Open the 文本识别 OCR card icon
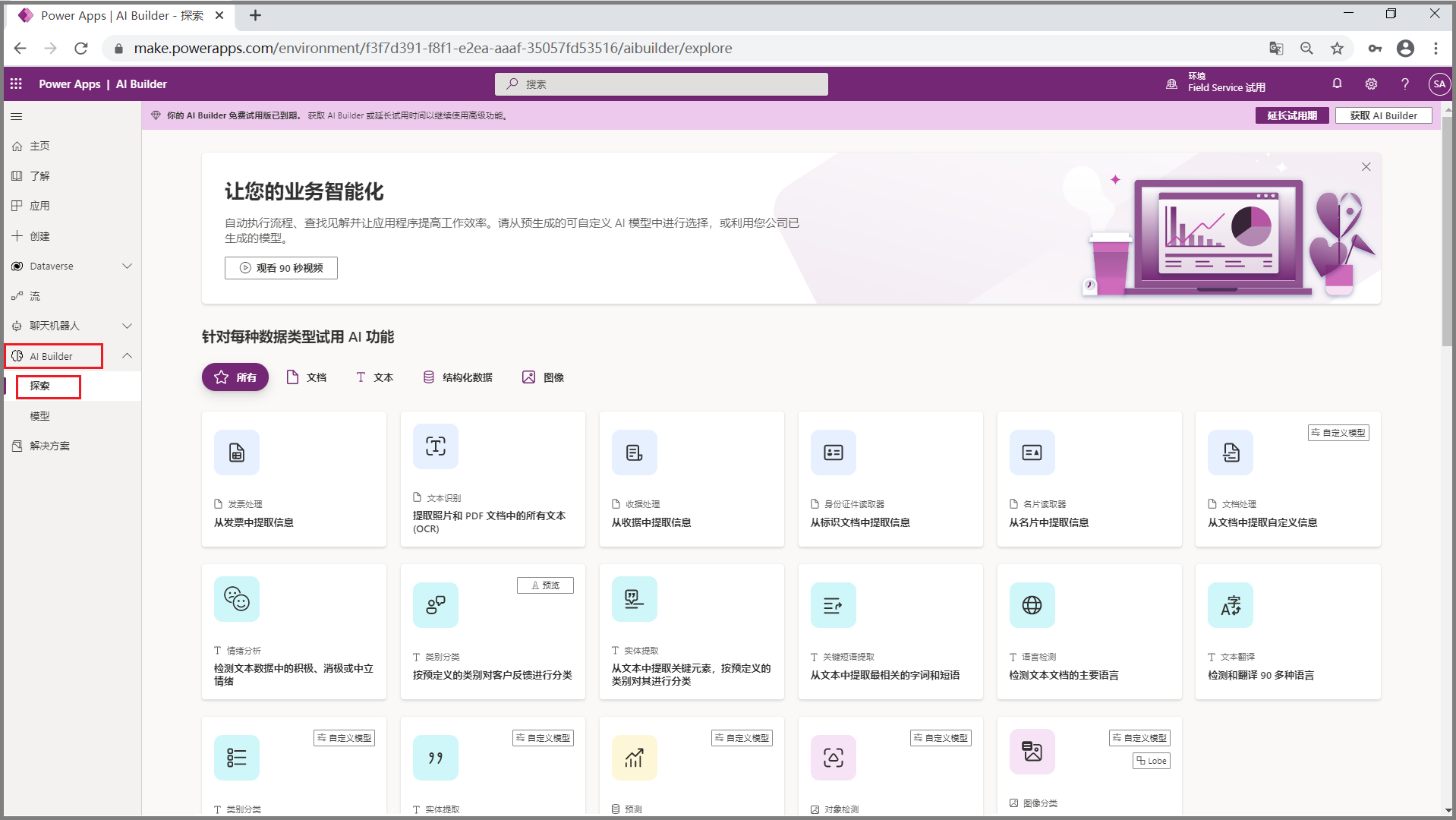Screen dimensions: 1456x820 (436, 446)
